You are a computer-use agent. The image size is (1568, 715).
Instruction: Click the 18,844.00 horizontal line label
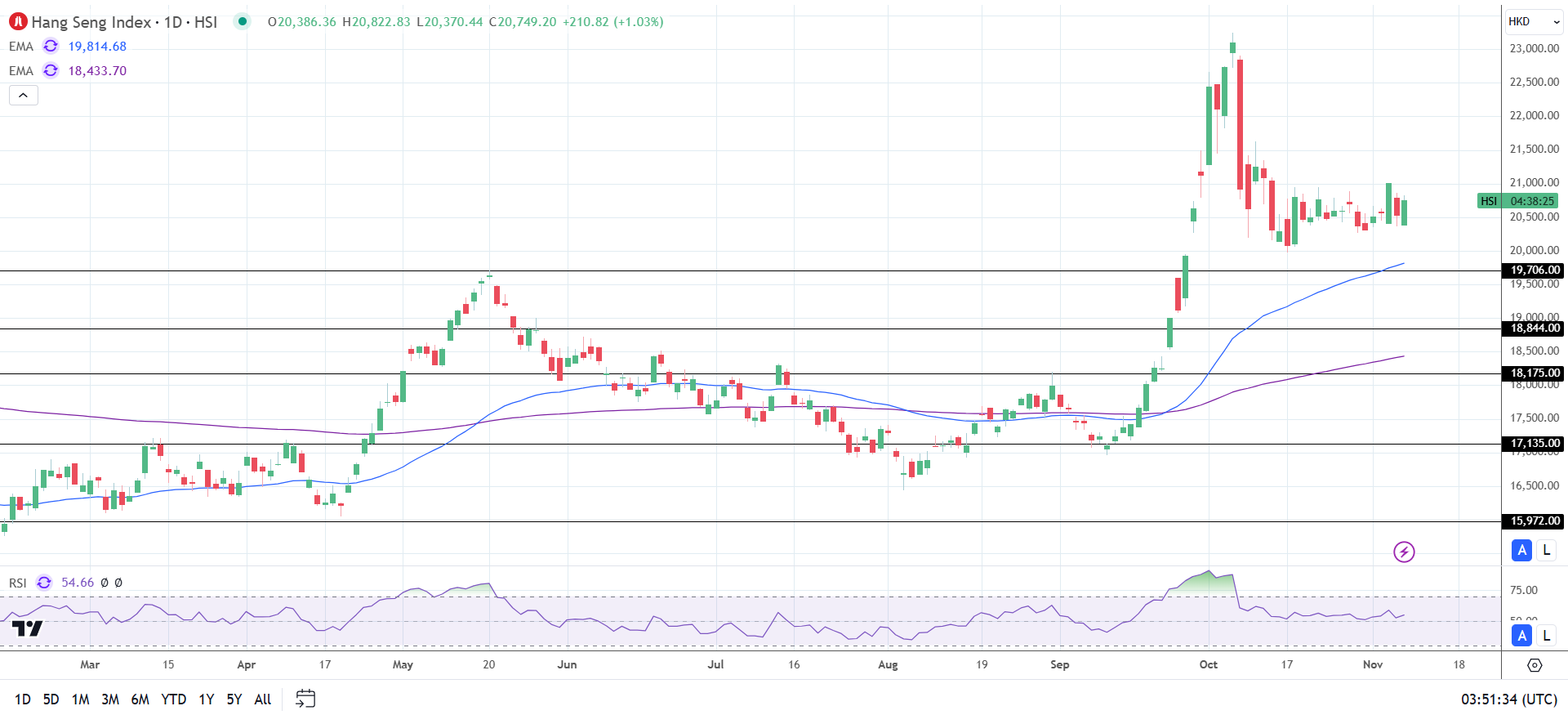[x=1535, y=328]
